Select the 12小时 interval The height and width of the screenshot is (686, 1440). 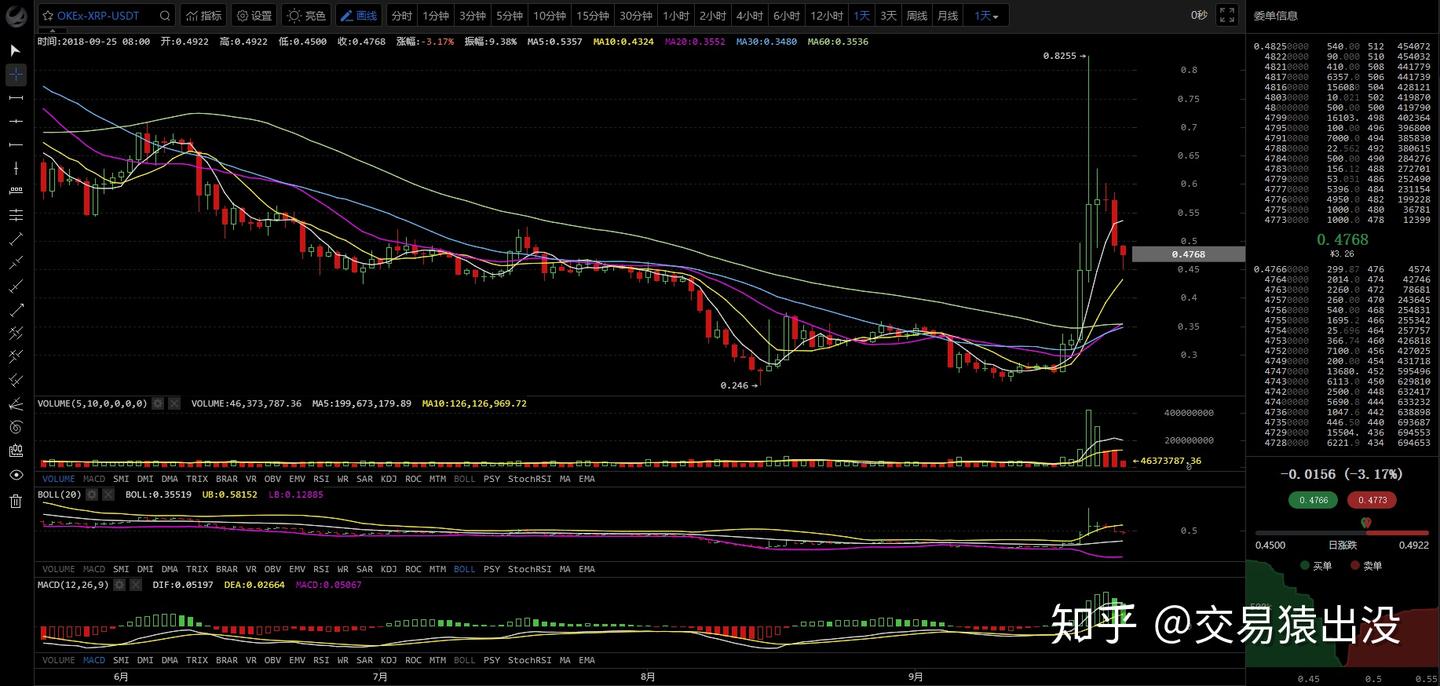(x=827, y=16)
